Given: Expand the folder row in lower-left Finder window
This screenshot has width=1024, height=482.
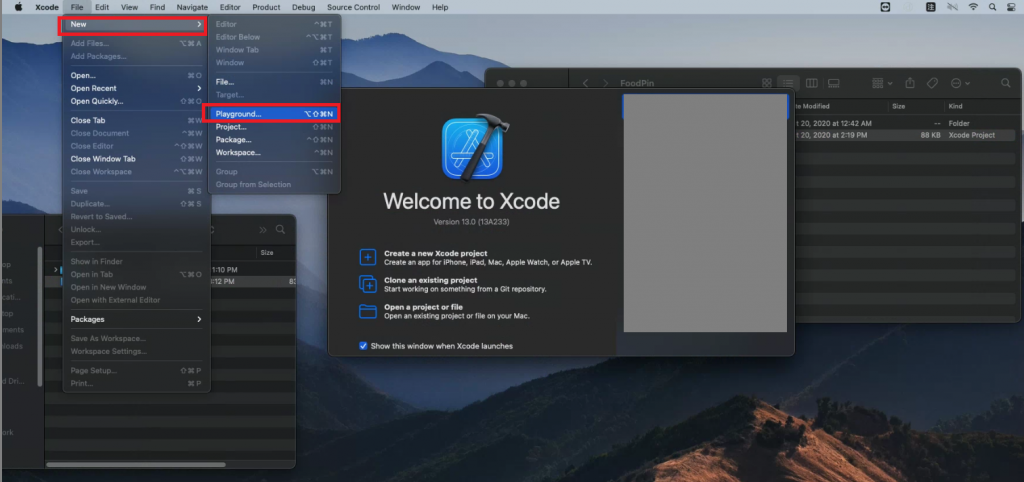Looking at the screenshot, I should coord(56,269).
